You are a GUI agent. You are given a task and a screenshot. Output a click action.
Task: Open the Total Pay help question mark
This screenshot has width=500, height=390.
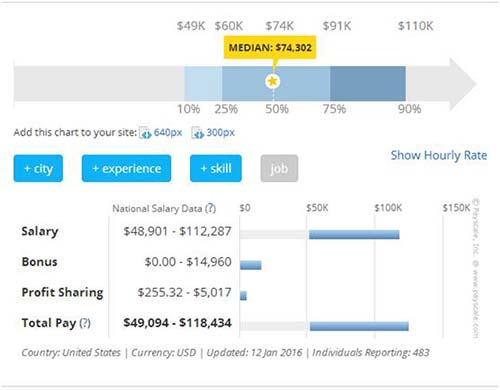click(85, 323)
